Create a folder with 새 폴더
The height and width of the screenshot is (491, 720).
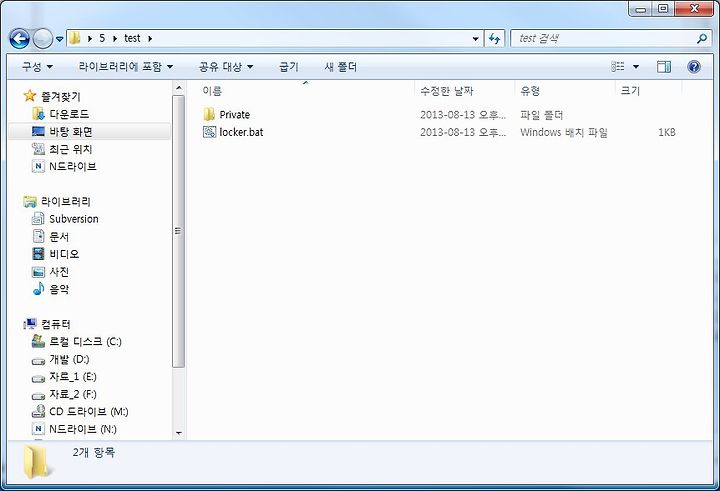pos(340,67)
